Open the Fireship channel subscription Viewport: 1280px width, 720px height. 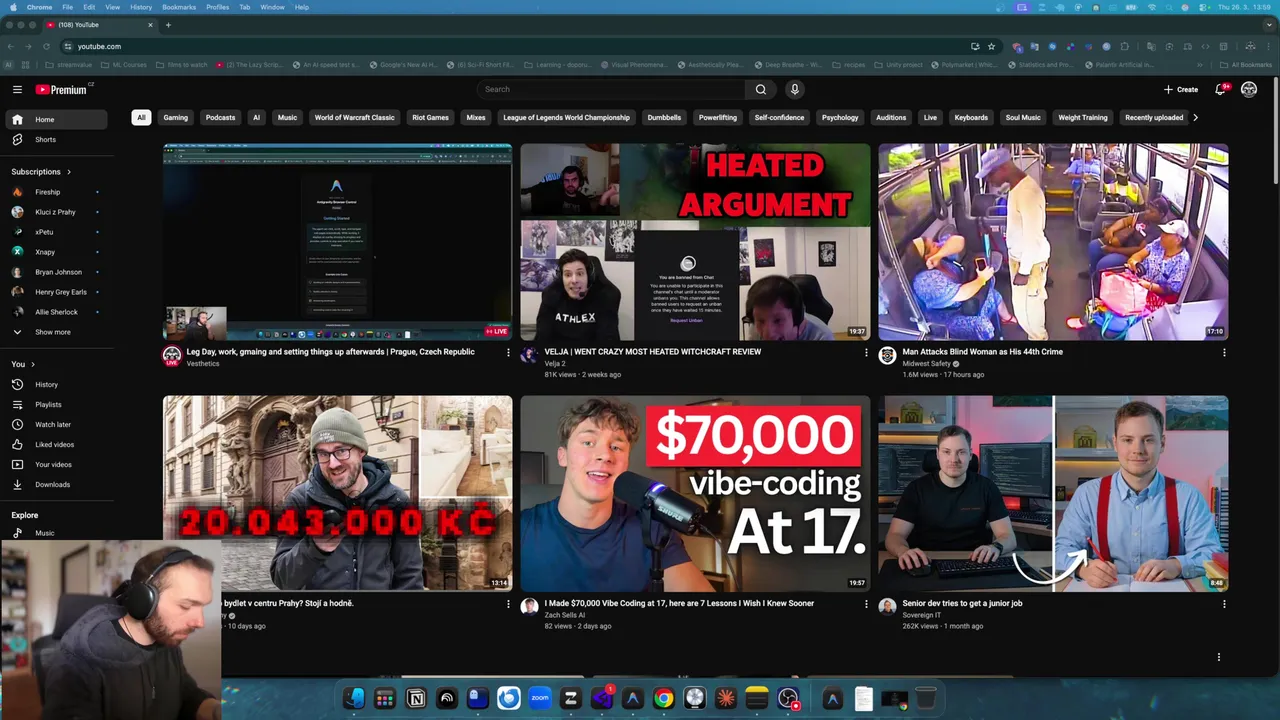tap(54, 192)
